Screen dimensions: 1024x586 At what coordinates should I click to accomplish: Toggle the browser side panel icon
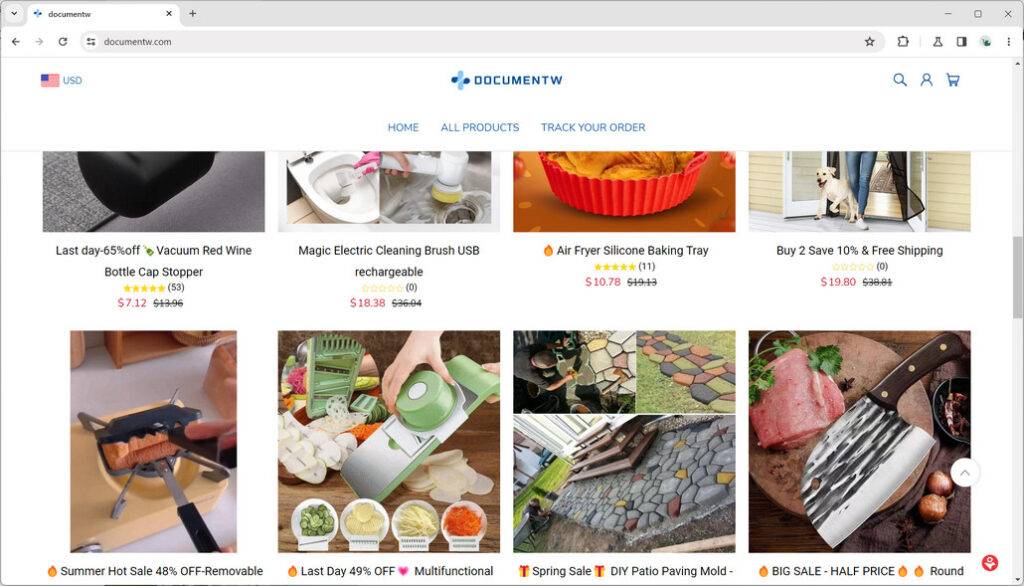pos(961,41)
